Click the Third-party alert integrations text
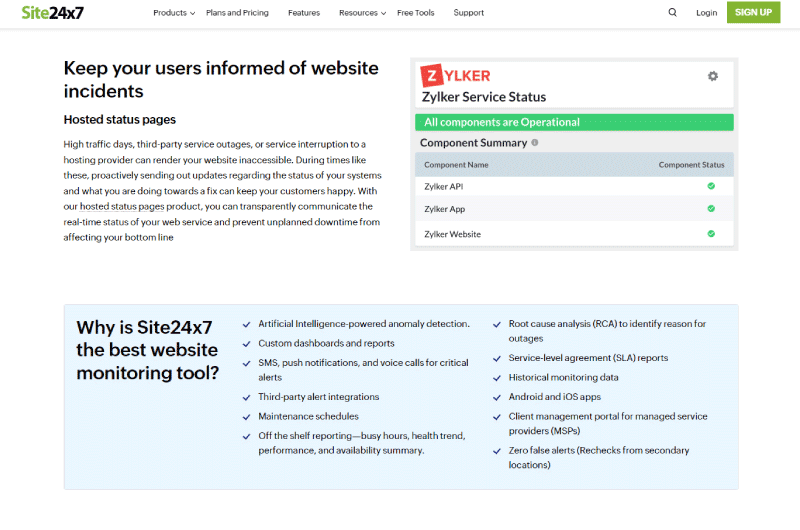This screenshot has width=800, height=530. coord(318,397)
